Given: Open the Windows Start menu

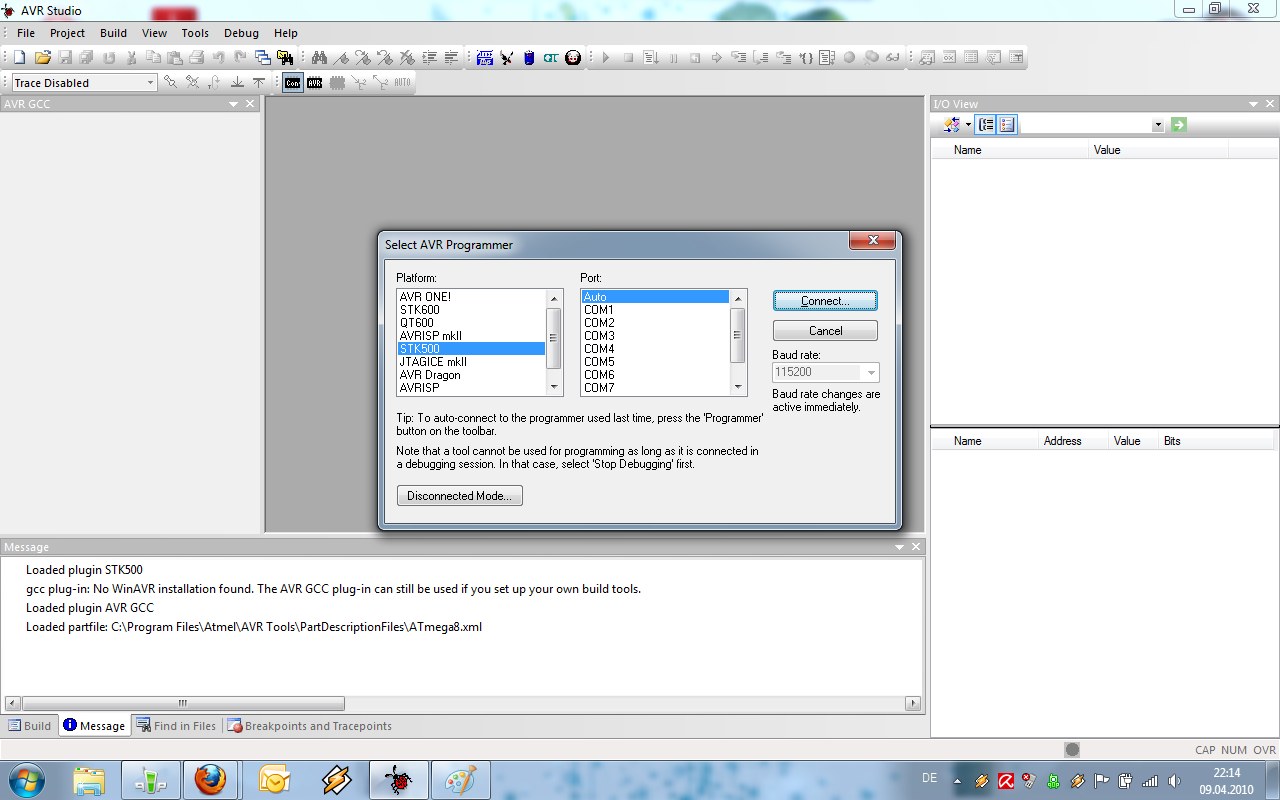Looking at the screenshot, I should 27,780.
